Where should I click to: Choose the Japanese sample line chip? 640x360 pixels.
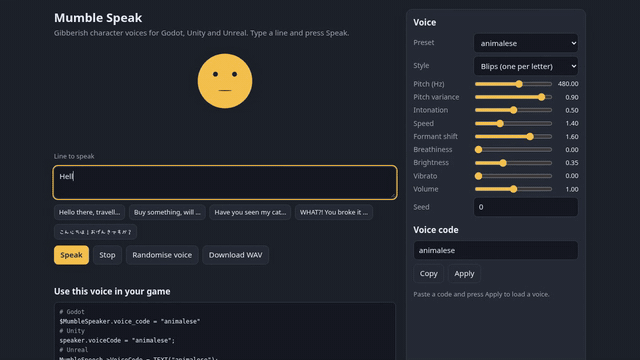(95, 232)
